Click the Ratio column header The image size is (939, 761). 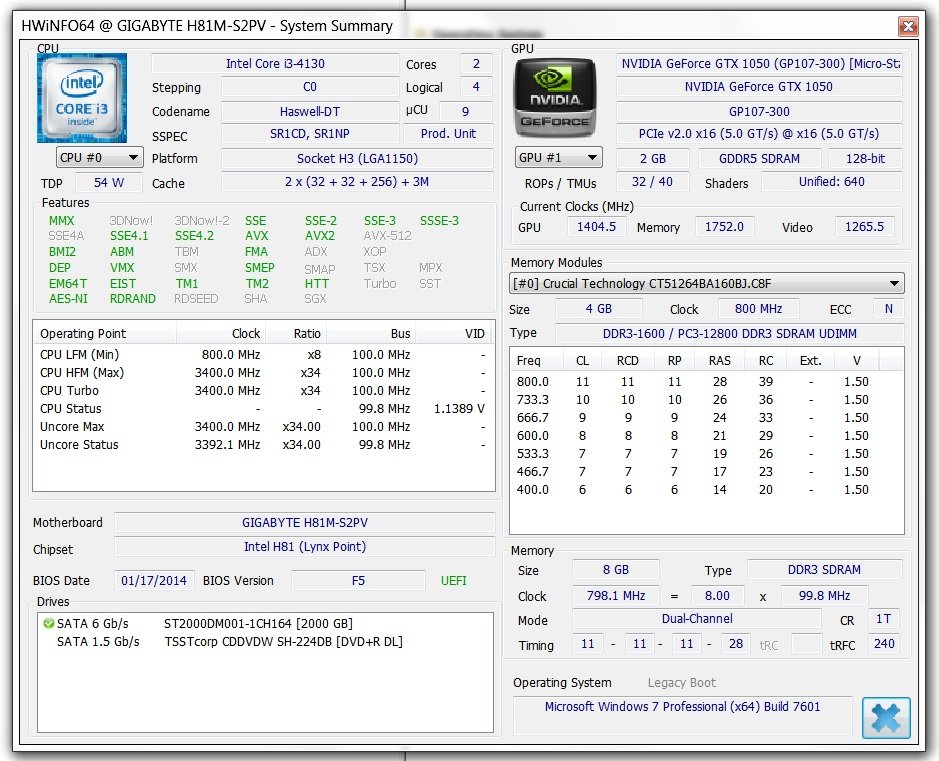click(296, 333)
